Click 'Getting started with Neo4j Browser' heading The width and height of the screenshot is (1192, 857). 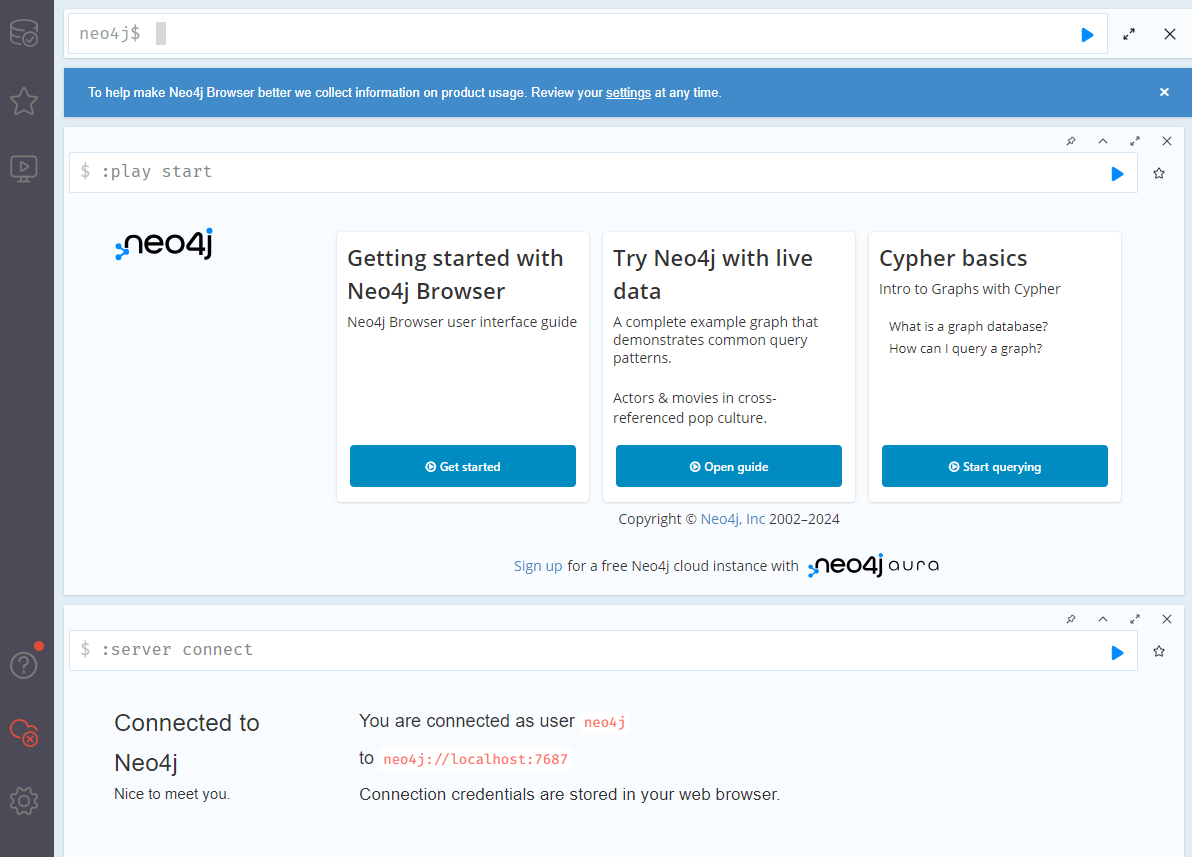(455, 275)
